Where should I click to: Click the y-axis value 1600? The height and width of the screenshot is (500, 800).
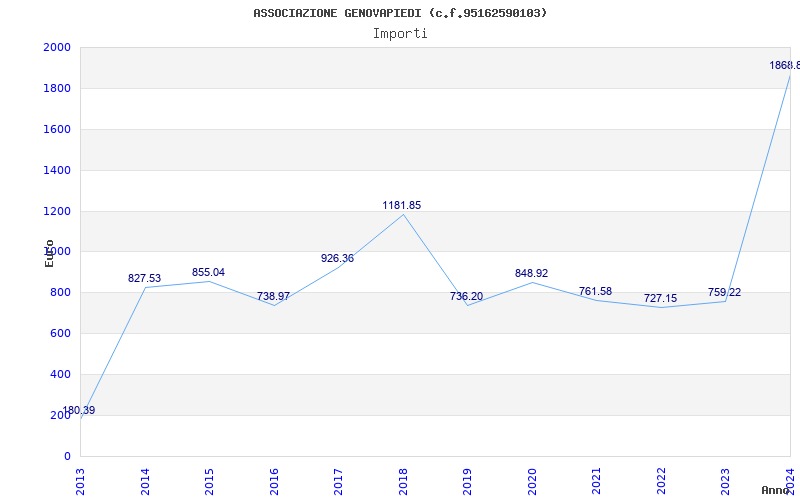(x=57, y=129)
